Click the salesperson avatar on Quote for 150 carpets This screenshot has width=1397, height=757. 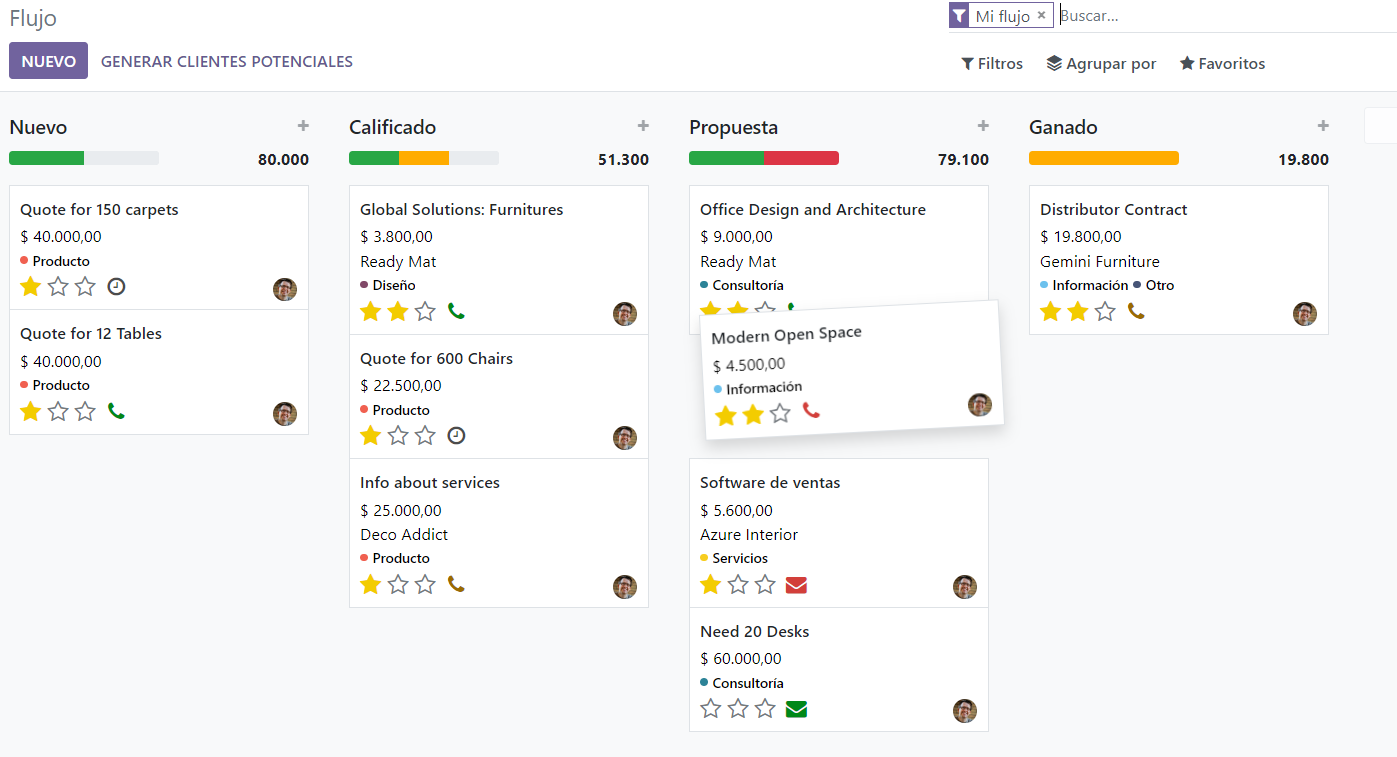pyautogui.click(x=285, y=290)
